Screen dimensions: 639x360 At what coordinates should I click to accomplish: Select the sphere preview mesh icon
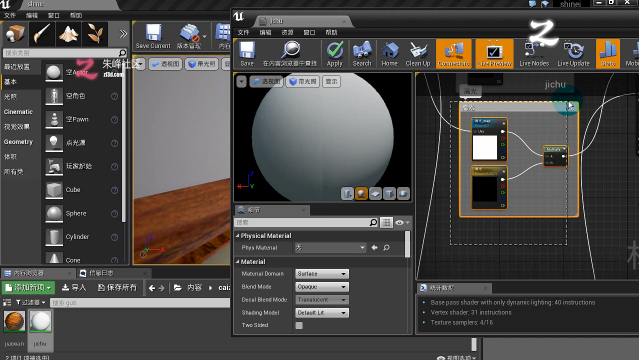361,193
